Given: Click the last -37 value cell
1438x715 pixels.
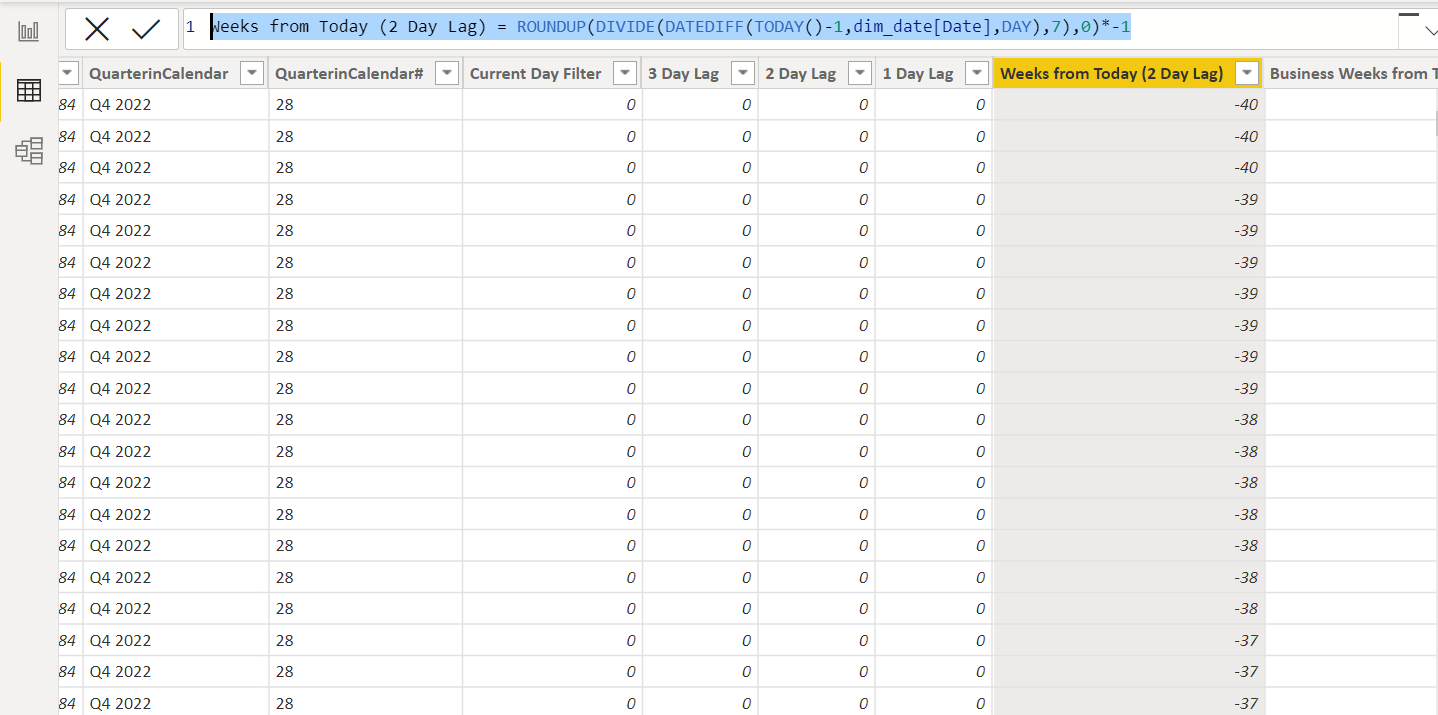Looking at the screenshot, I should click(1129, 702).
